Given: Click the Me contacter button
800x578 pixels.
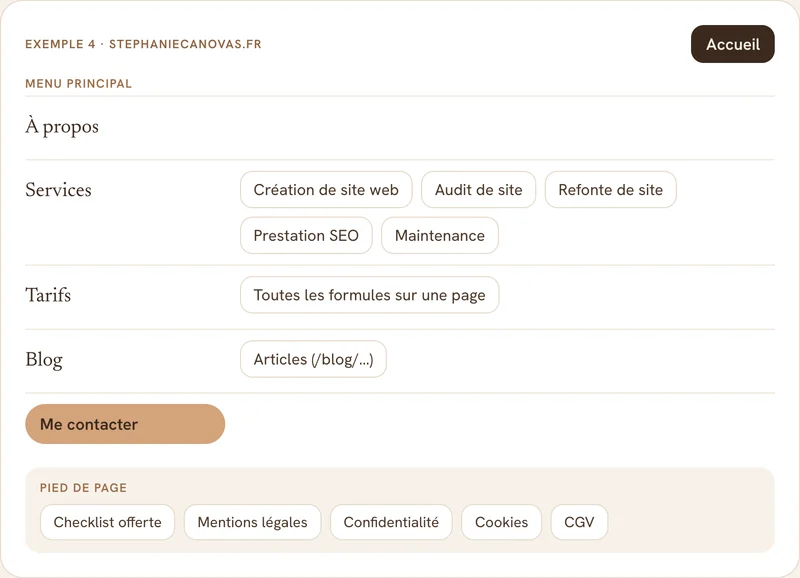Looking at the screenshot, I should pos(125,424).
